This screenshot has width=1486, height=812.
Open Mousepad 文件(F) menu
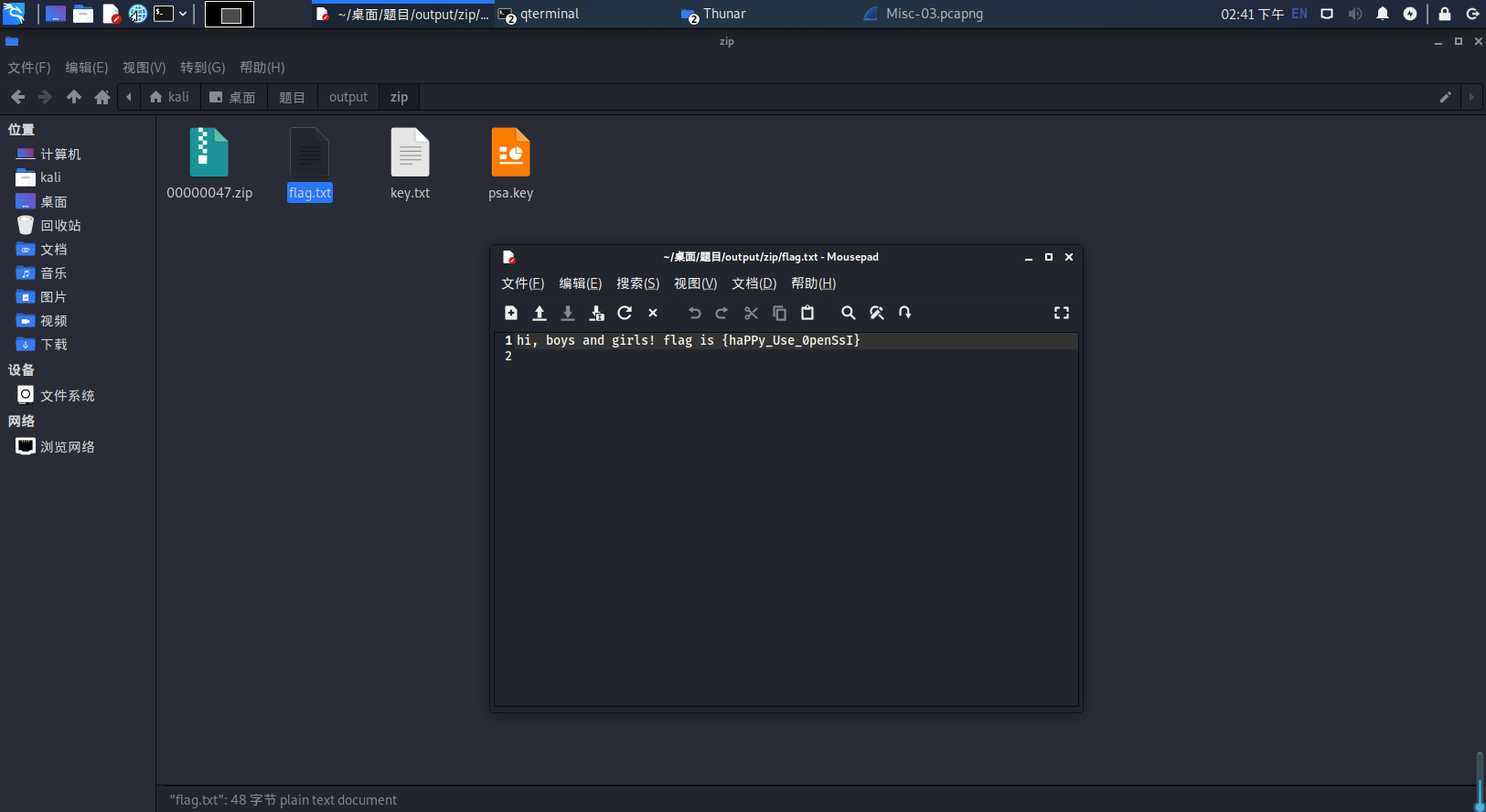(523, 283)
